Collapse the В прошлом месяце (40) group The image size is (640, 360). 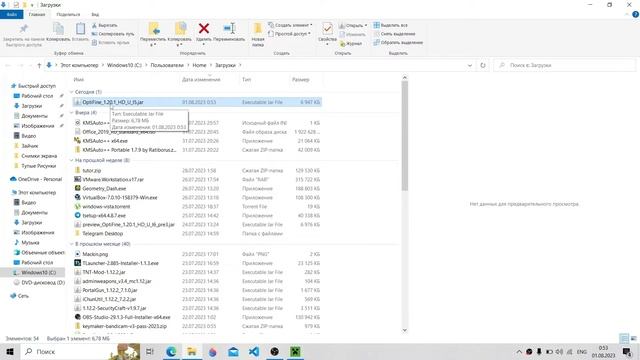point(71,244)
